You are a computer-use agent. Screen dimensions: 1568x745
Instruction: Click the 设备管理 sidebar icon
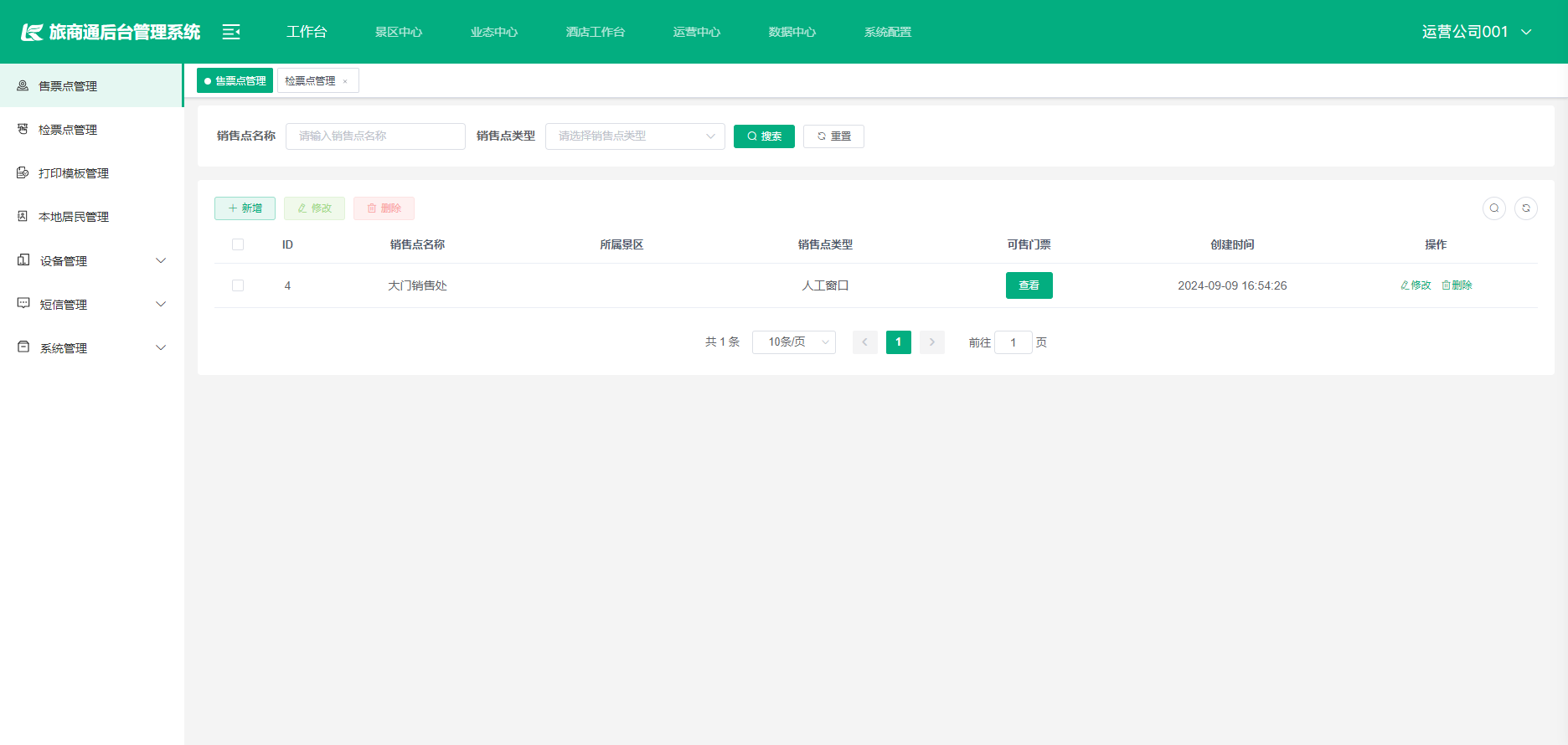click(23, 260)
